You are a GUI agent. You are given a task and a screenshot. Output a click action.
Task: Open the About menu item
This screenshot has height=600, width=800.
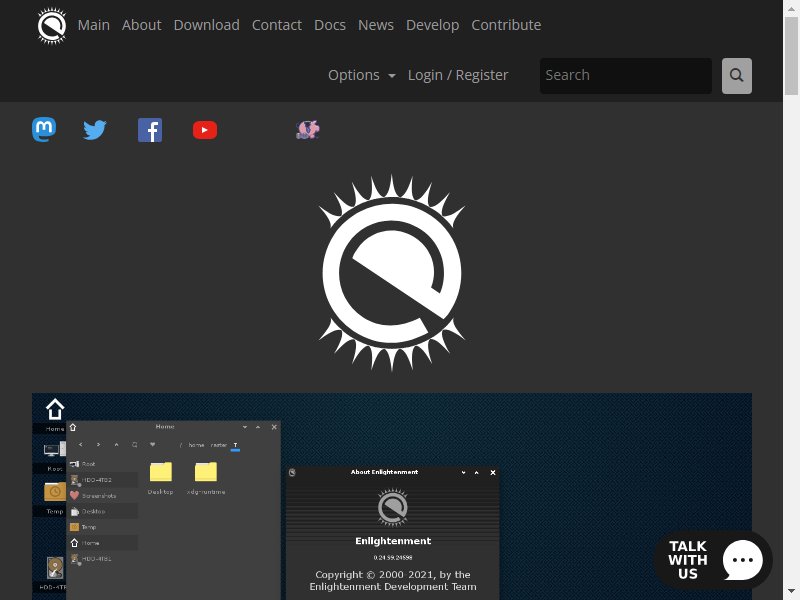pos(141,25)
